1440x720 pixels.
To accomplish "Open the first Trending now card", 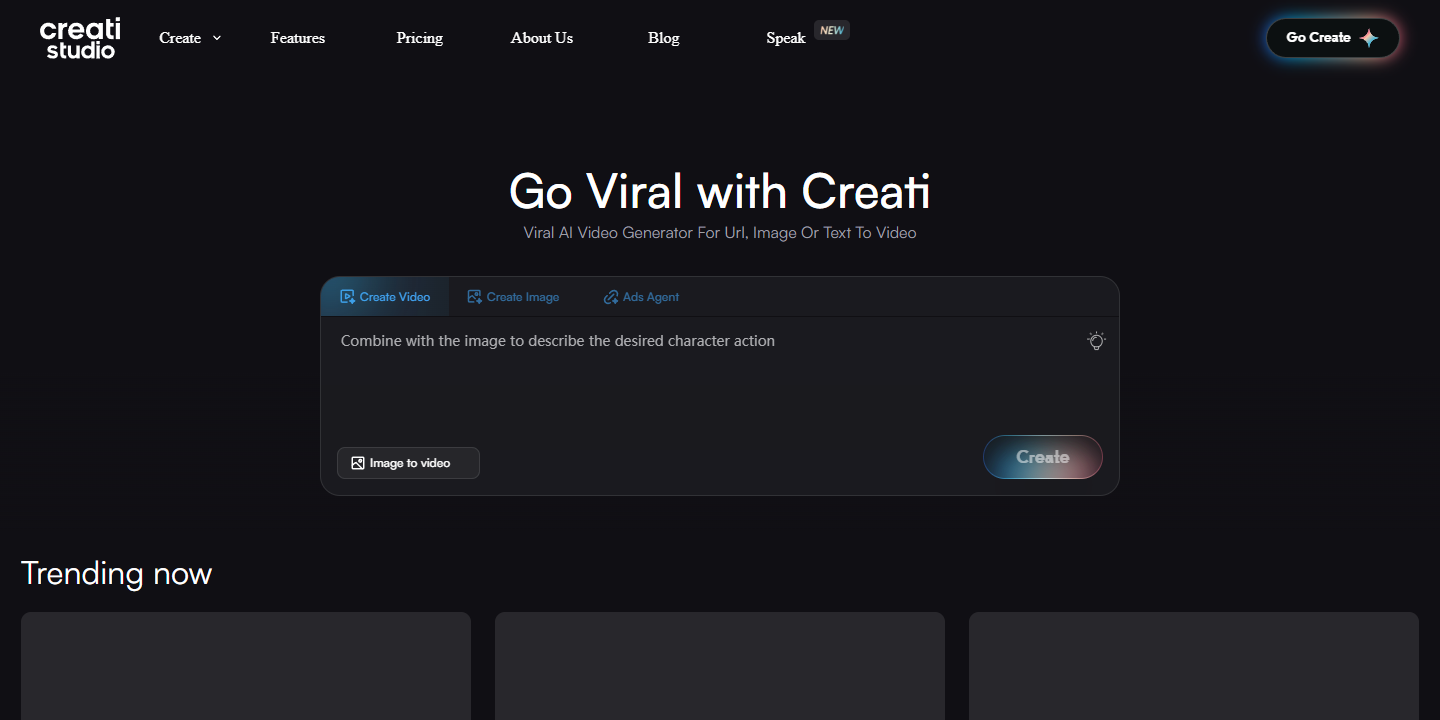I will coord(246,666).
